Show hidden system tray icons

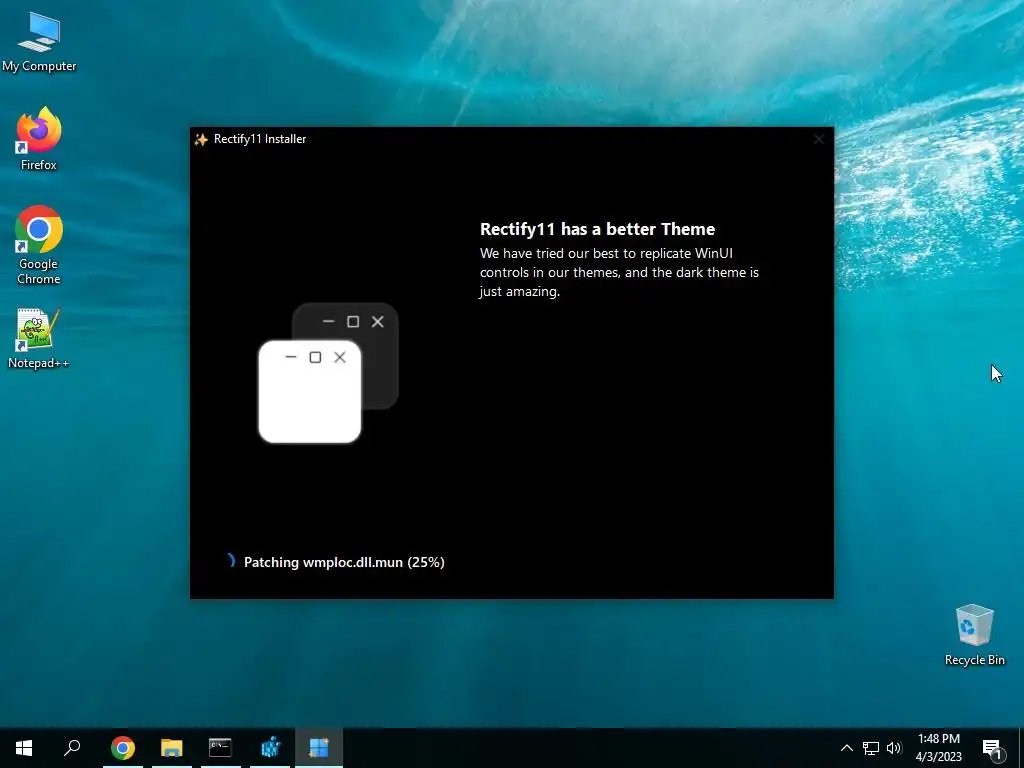click(x=846, y=748)
